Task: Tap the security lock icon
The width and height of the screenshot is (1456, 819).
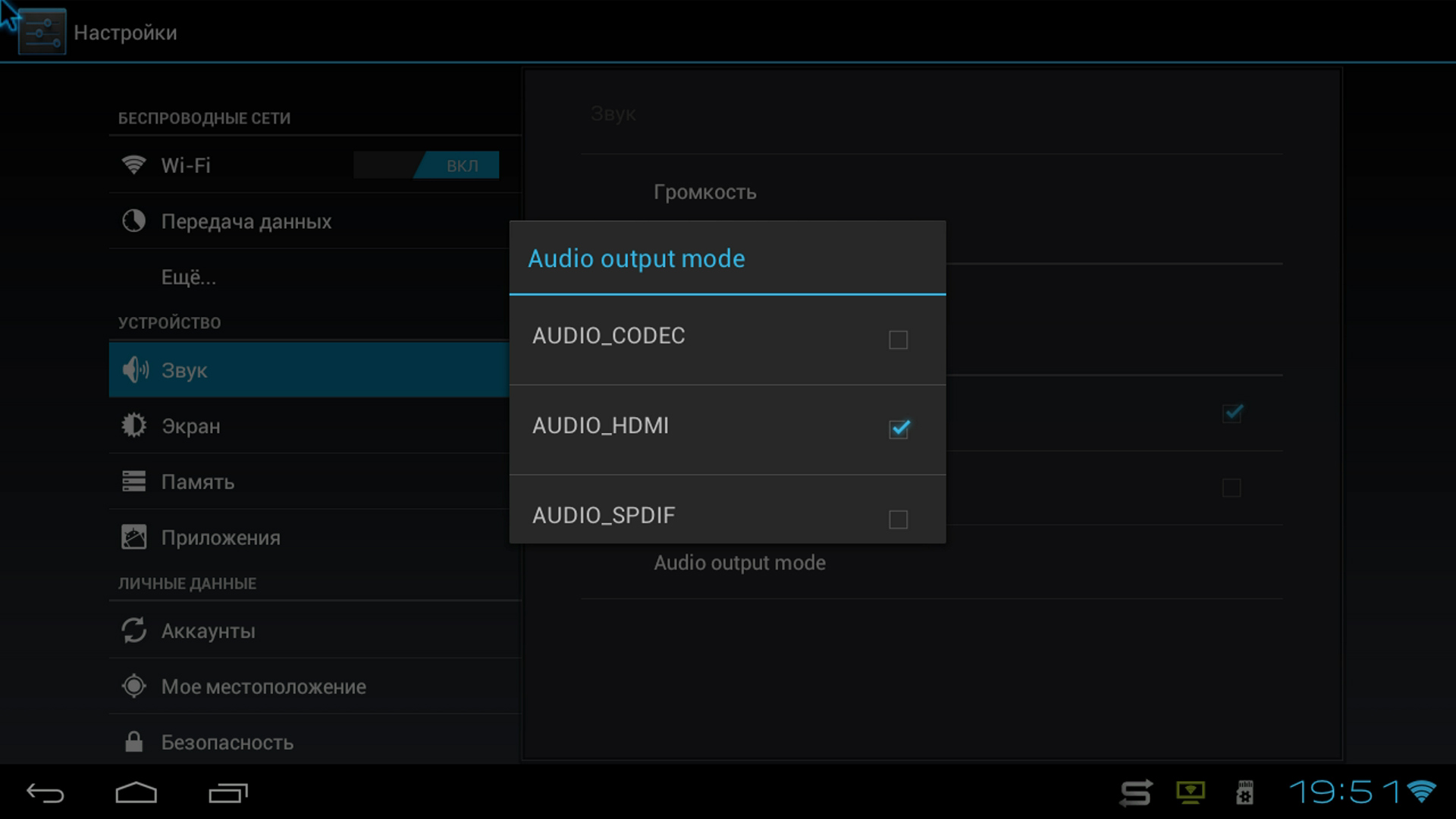Action: 133,742
